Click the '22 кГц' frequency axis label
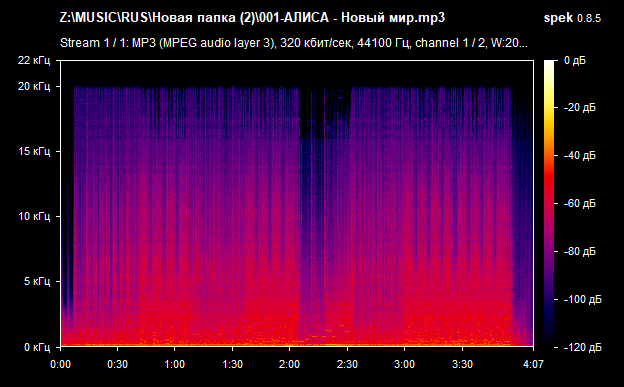This screenshot has height=387, width=624. (x=34, y=61)
